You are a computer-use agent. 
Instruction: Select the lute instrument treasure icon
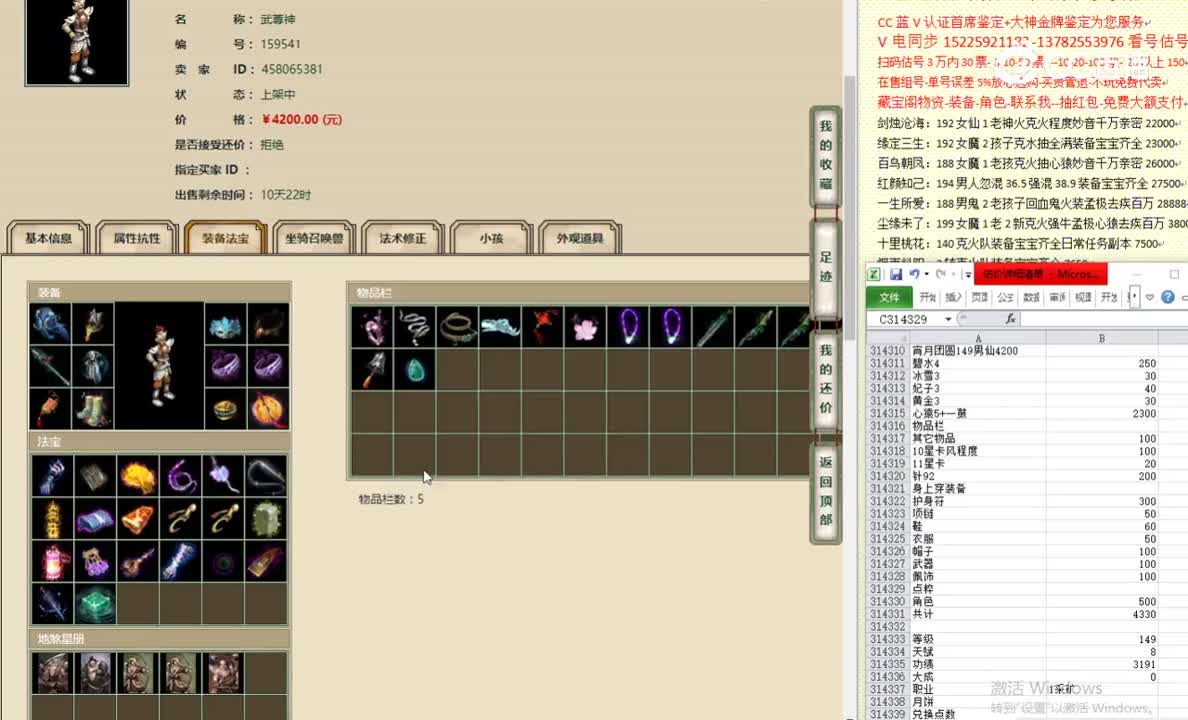[x=137, y=562]
